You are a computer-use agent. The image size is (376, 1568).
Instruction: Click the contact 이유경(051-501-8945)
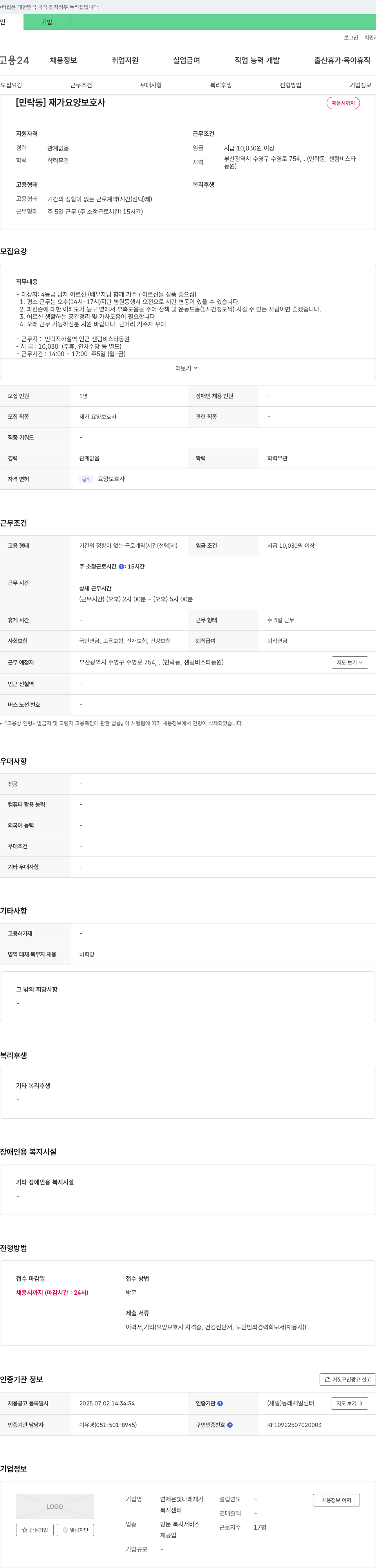coord(108,1425)
